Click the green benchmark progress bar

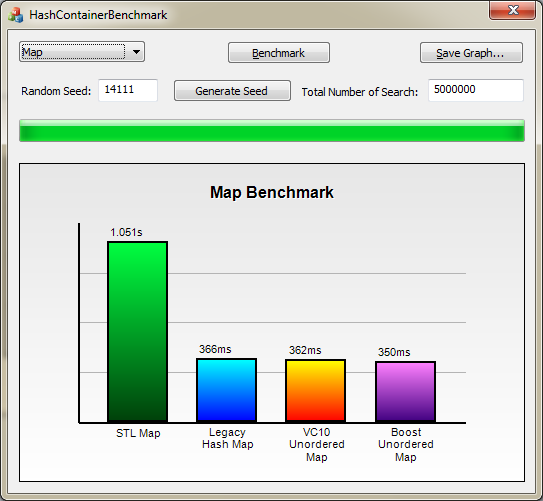tap(272, 131)
